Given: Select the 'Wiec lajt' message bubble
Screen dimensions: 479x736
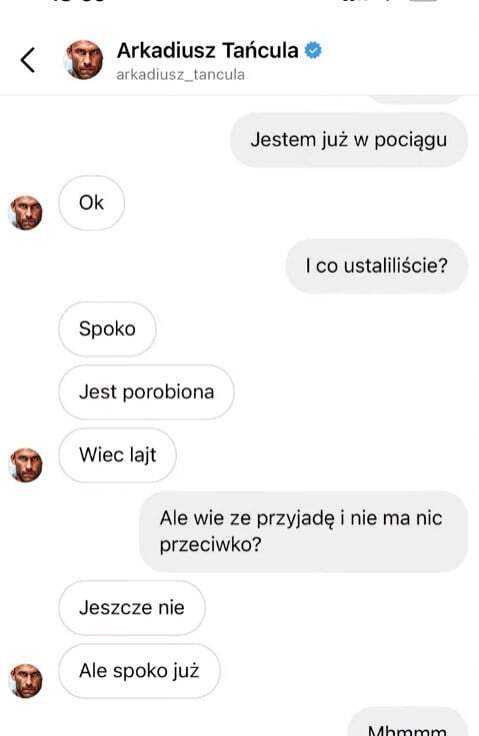Looking at the screenshot, I should click(117, 455).
